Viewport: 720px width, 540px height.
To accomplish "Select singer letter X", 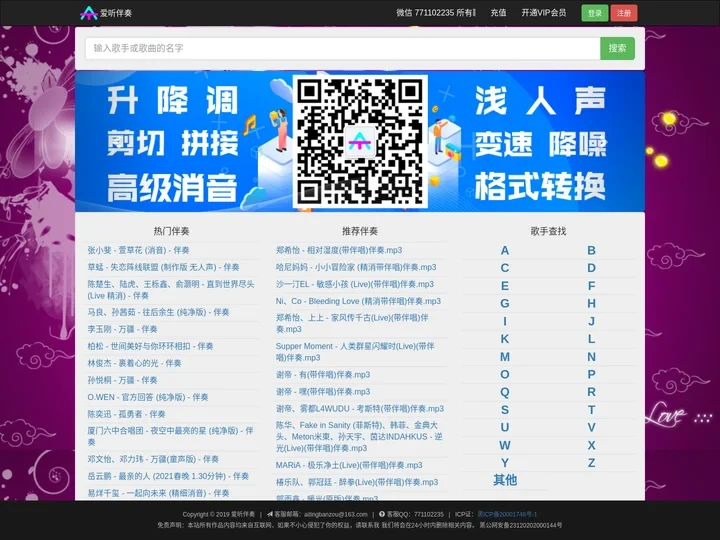I will 591,445.
